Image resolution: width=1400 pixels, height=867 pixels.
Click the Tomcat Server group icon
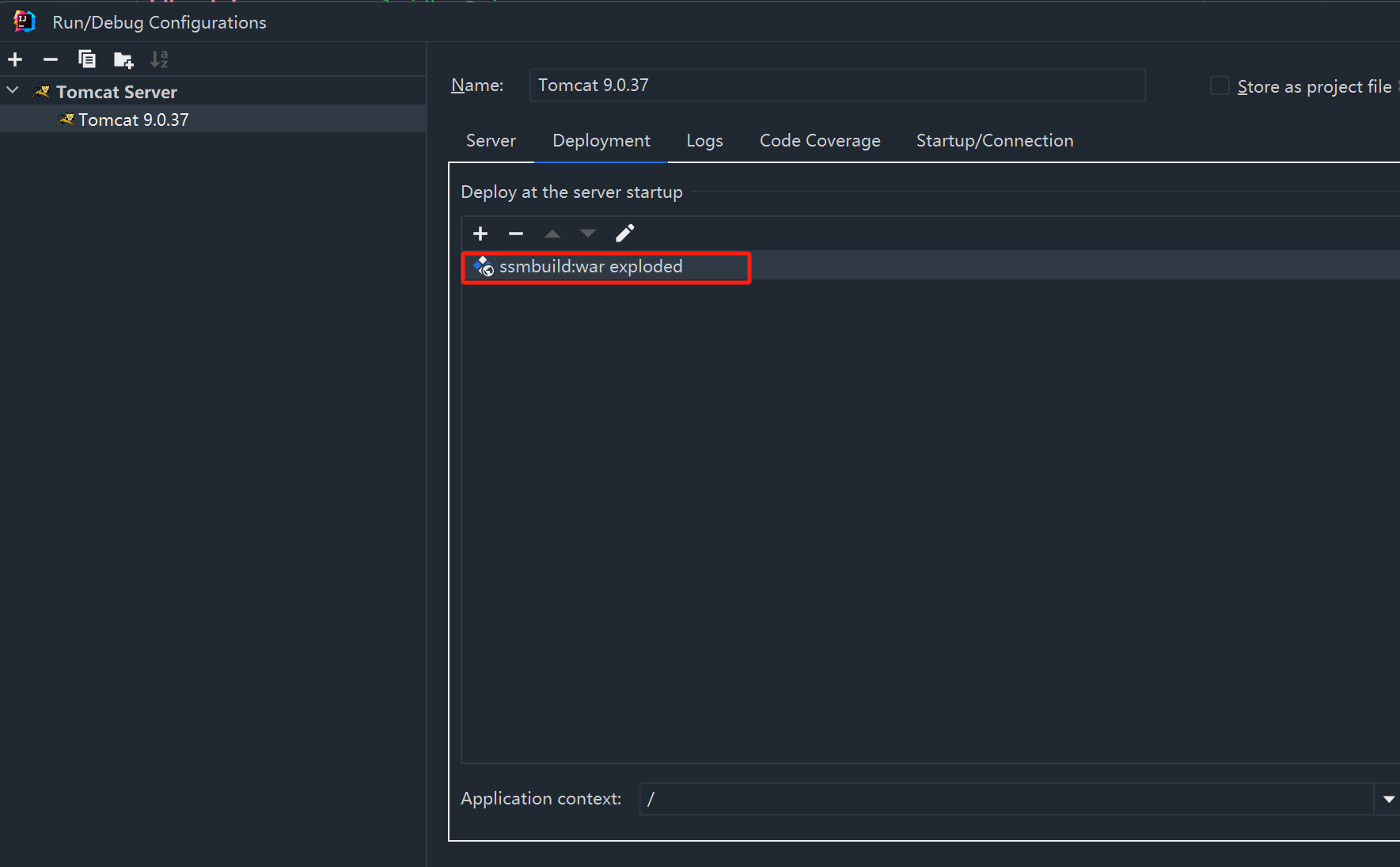point(42,92)
